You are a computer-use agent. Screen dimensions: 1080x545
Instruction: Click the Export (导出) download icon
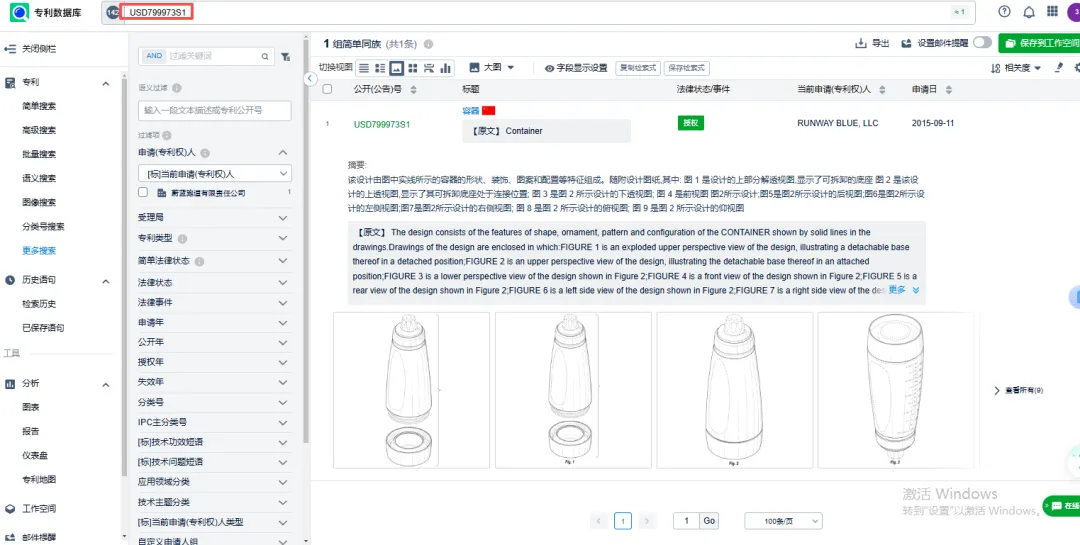[x=861, y=44]
